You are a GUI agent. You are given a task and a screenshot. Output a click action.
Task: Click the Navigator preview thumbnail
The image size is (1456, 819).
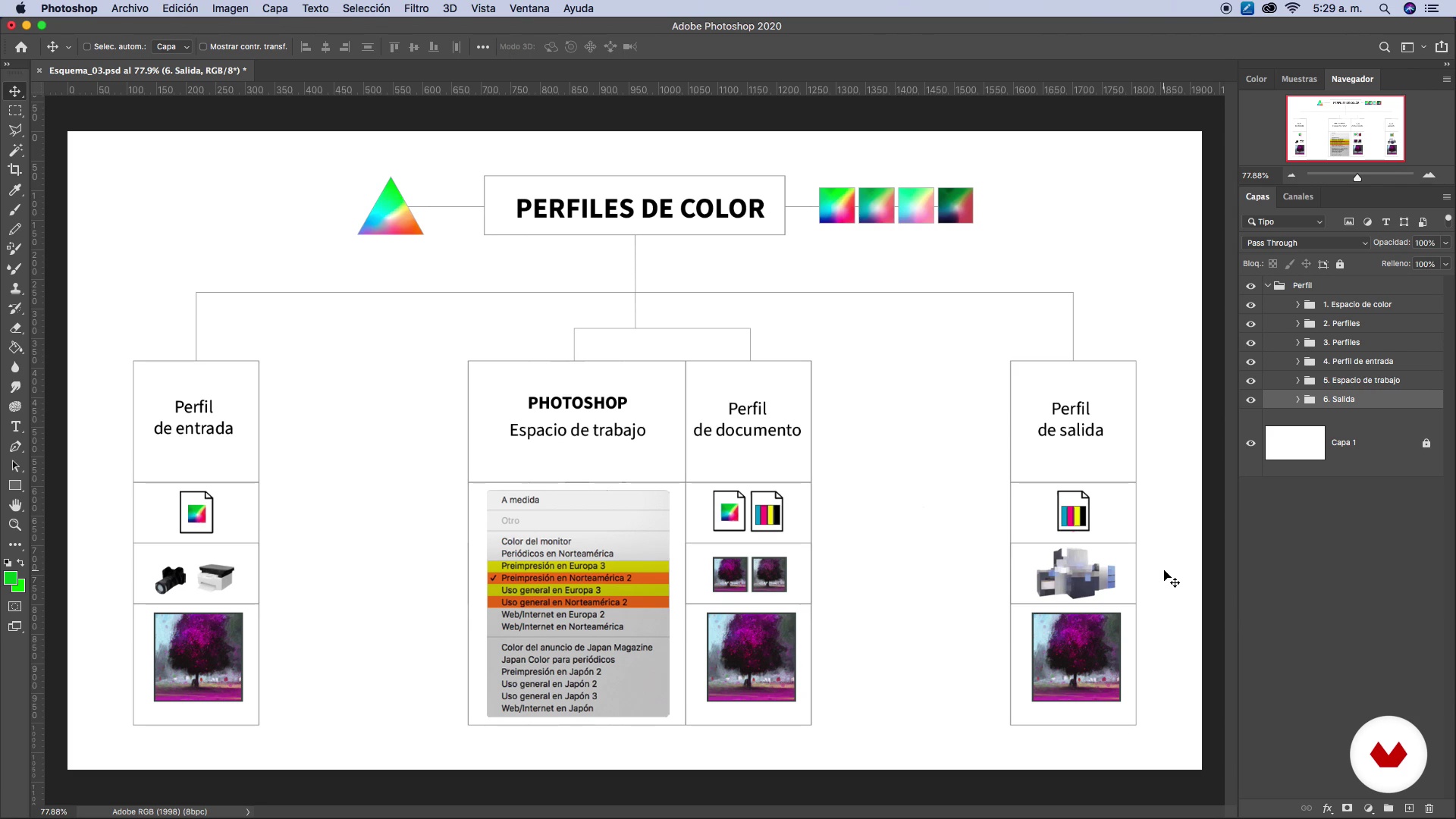[1345, 128]
